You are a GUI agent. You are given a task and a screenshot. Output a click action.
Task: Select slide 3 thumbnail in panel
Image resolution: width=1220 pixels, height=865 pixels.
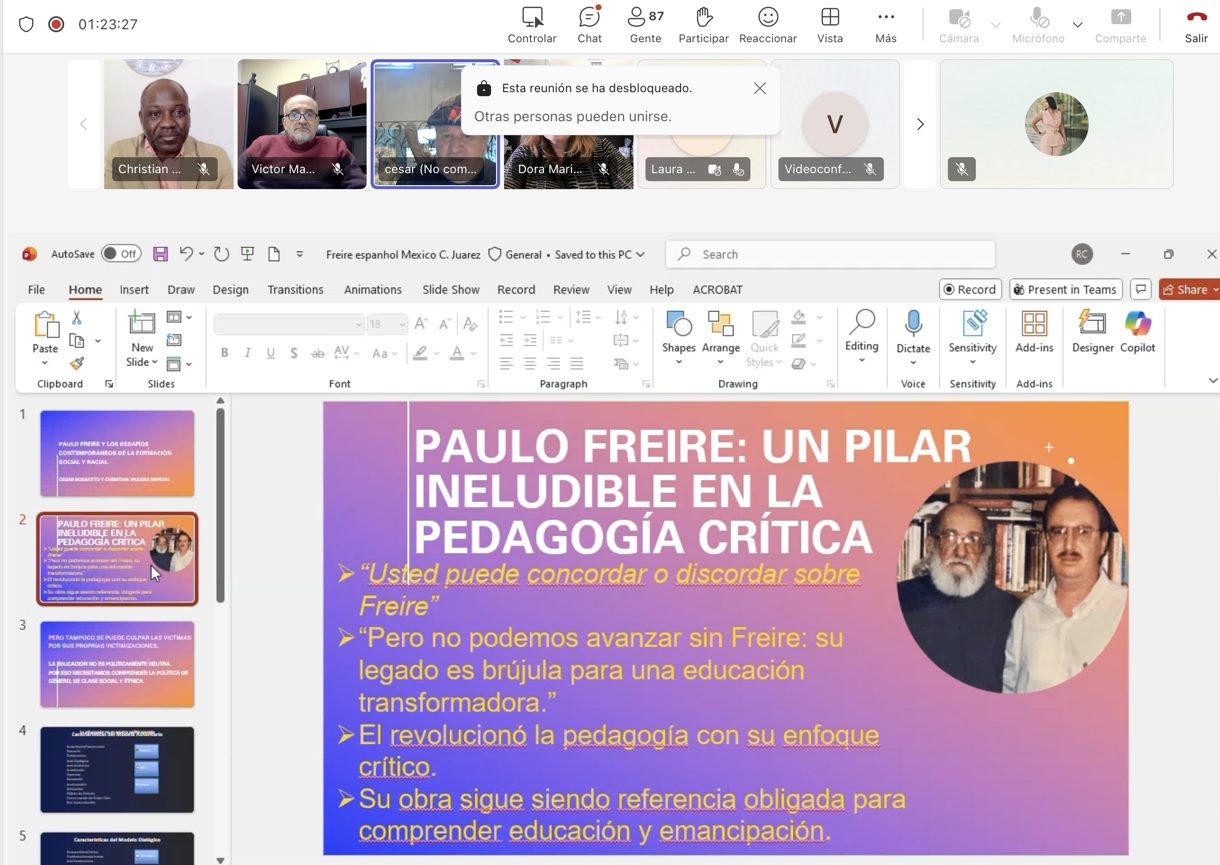click(117, 664)
